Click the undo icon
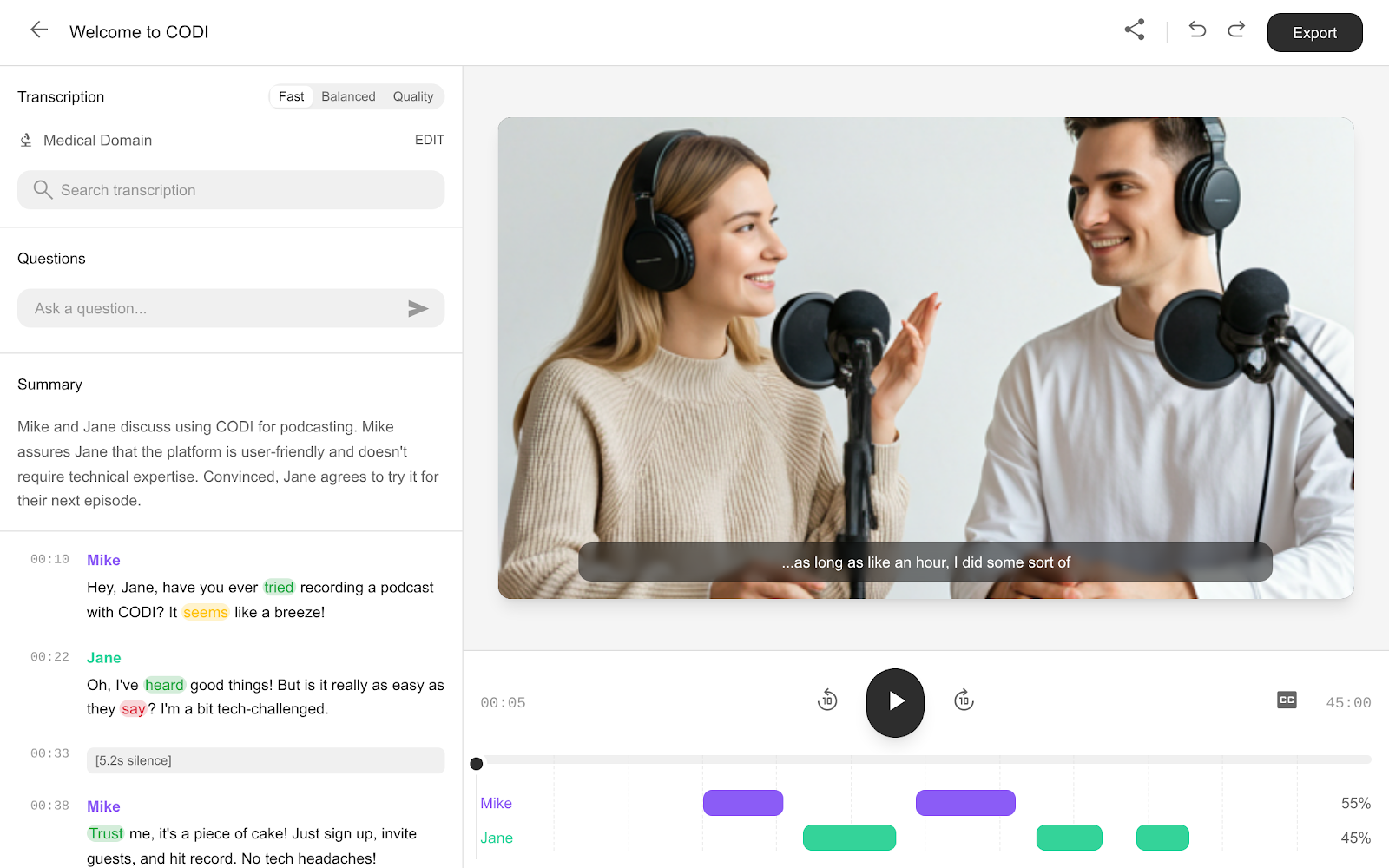The width and height of the screenshot is (1389, 868). pos(1197,29)
